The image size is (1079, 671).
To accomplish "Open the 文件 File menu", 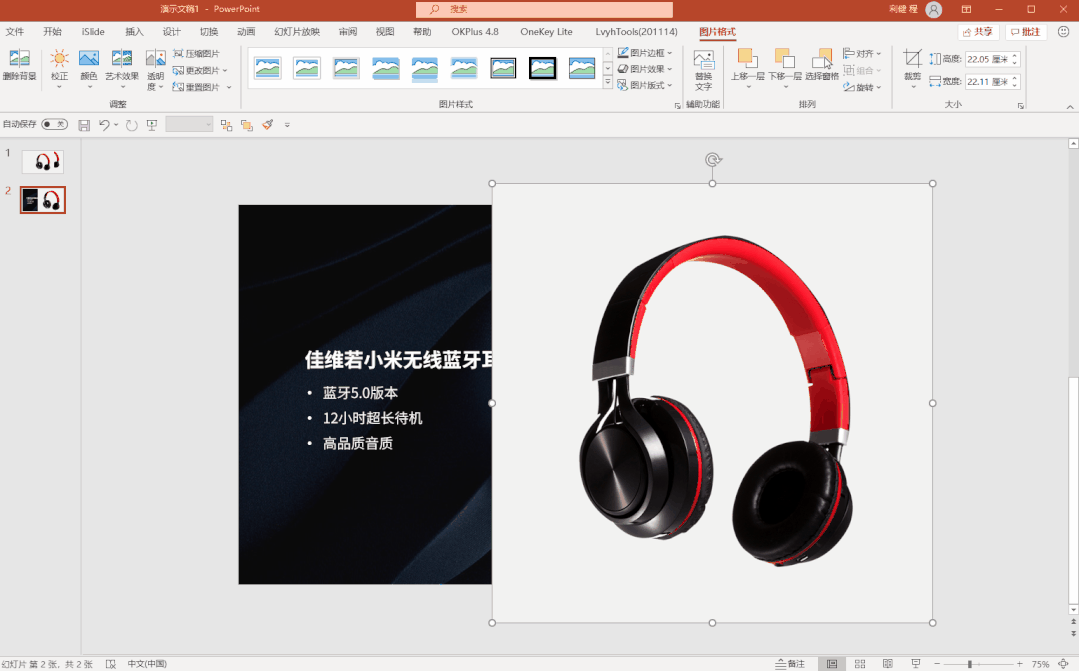I will coord(14,32).
